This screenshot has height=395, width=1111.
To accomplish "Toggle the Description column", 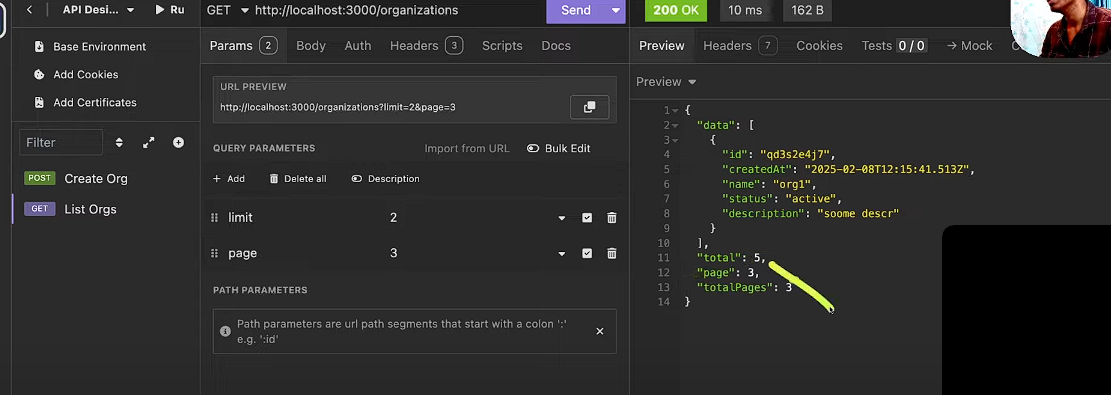I will point(385,179).
